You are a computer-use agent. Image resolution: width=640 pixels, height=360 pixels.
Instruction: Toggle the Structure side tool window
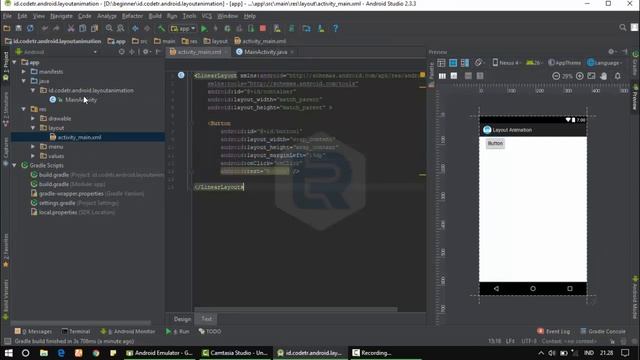click(6, 109)
